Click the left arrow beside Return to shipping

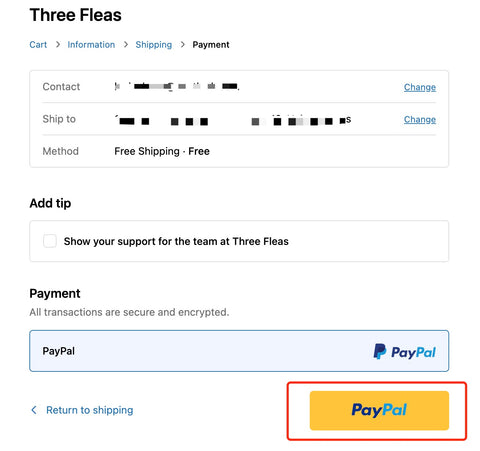coord(34,410)
